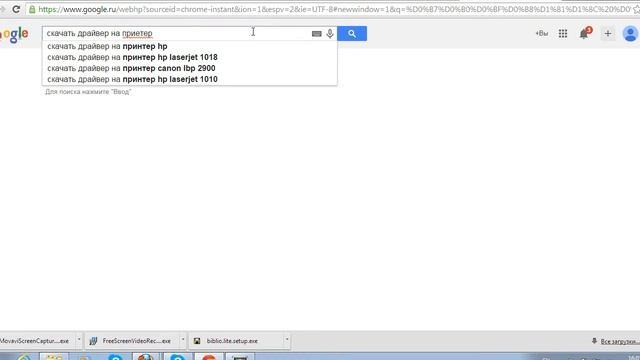Viewport: 640px width, 360px height.
Task: Expand MovaviScreenCaptur download options arrow
Action: 79,340
